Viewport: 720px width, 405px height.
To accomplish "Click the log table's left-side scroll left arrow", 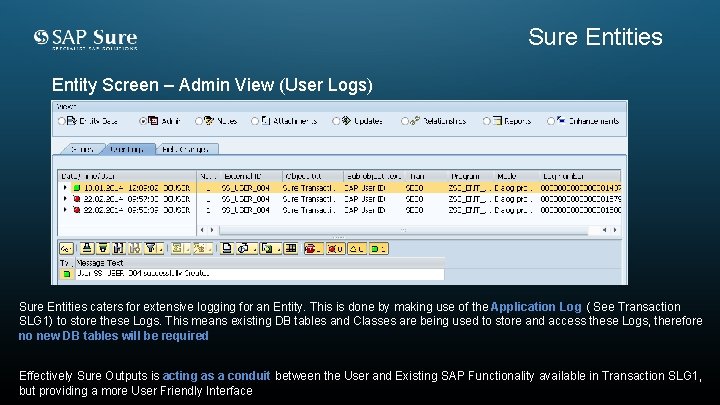I will (202, 230).
